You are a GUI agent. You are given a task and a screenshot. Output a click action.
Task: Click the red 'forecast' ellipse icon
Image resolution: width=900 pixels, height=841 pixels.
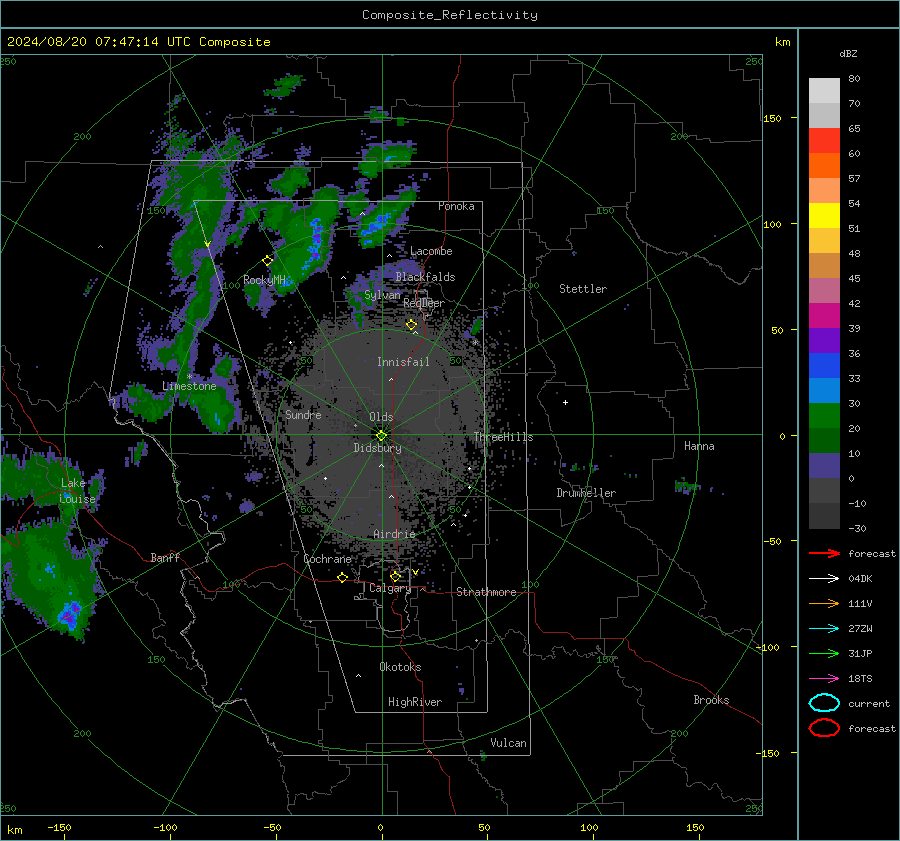(x=824, y=728)
